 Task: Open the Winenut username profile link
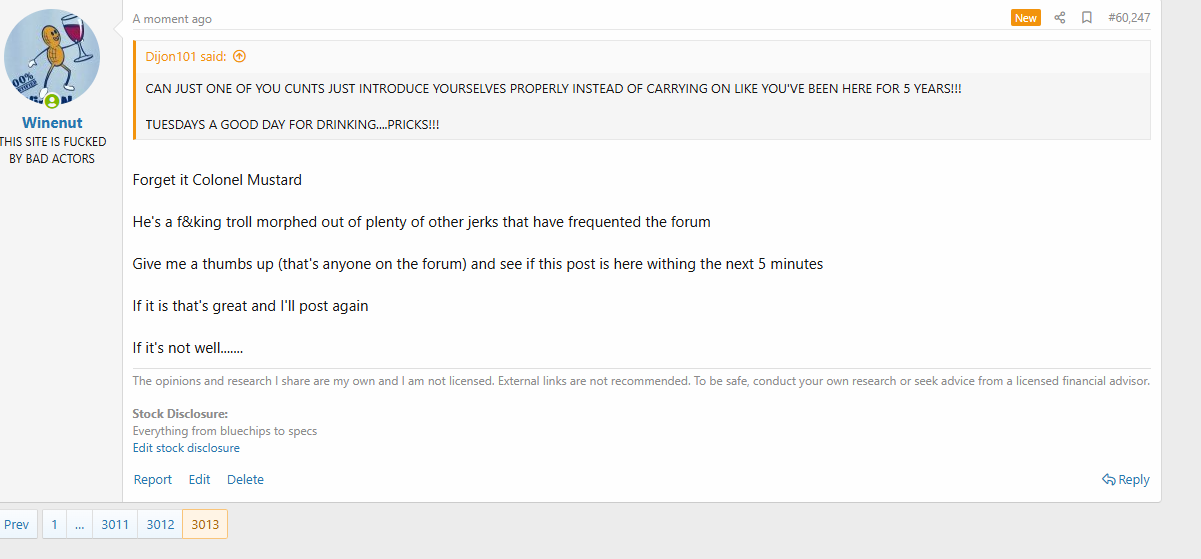coord(52,122)
